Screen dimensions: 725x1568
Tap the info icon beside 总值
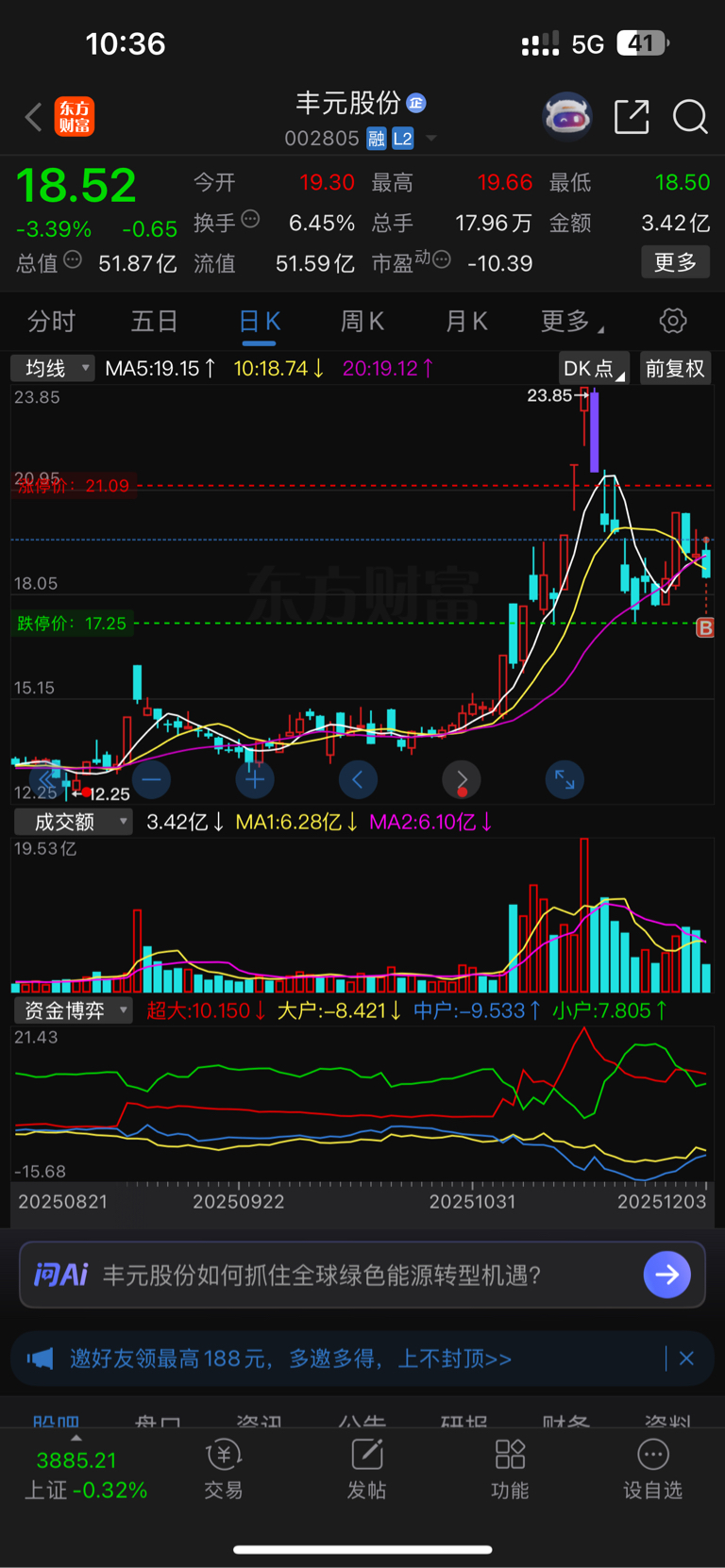[73, 259]
